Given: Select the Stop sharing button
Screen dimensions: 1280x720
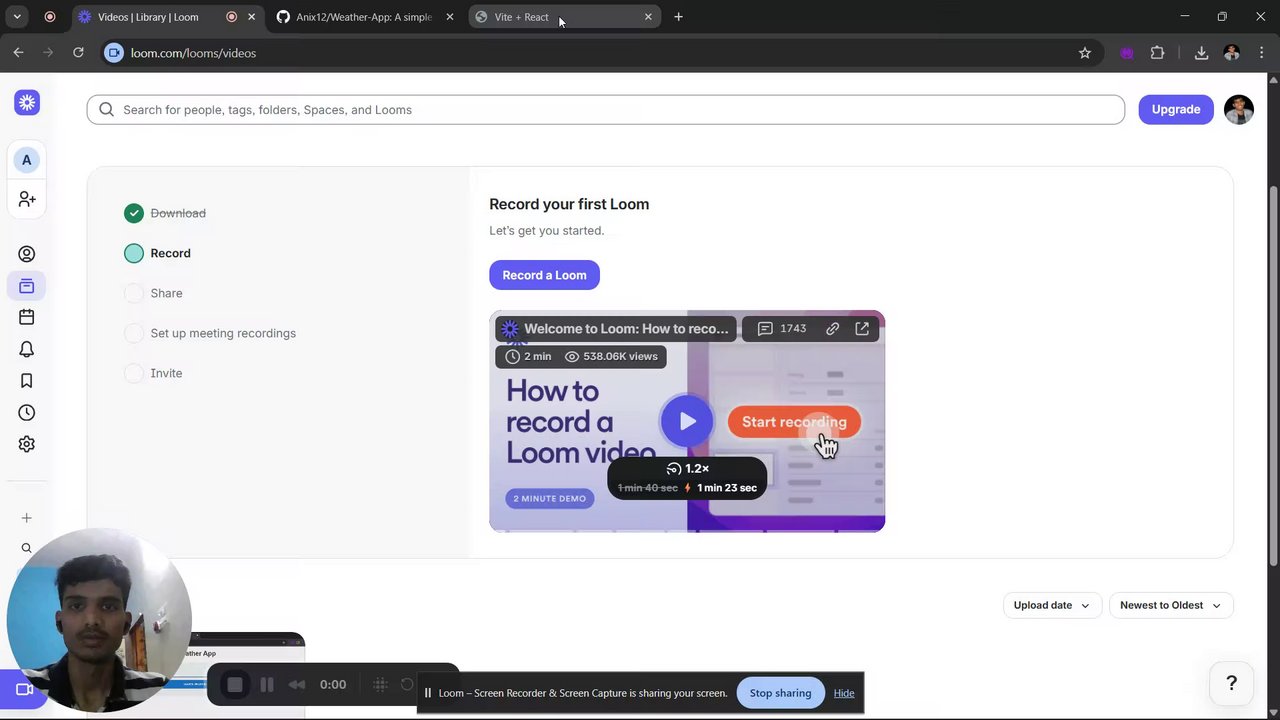Looking at the screenshot, I should 780,693.
